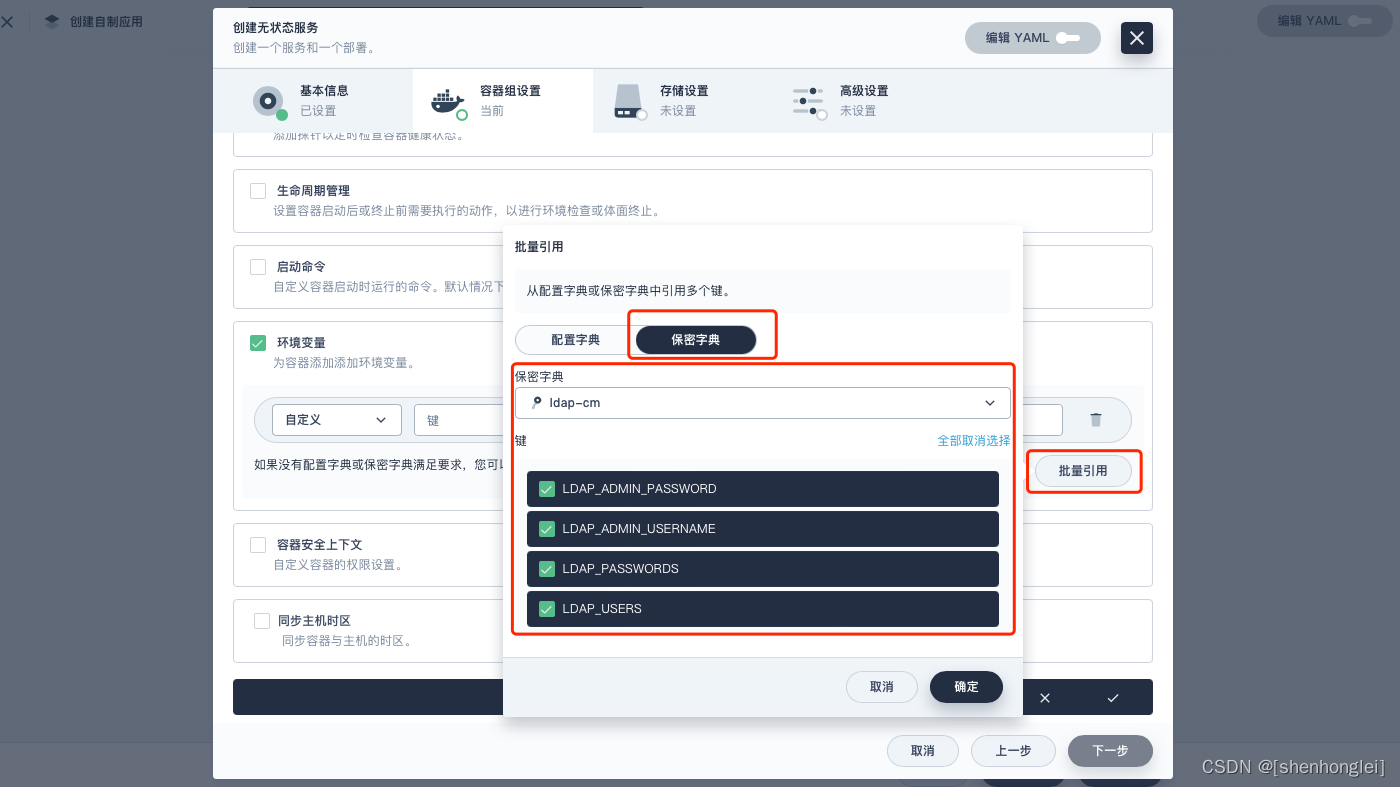Viewport: 1400px width, 787px height.
Task: Open the 高级设置 step tab
Action: coord(863,101)
